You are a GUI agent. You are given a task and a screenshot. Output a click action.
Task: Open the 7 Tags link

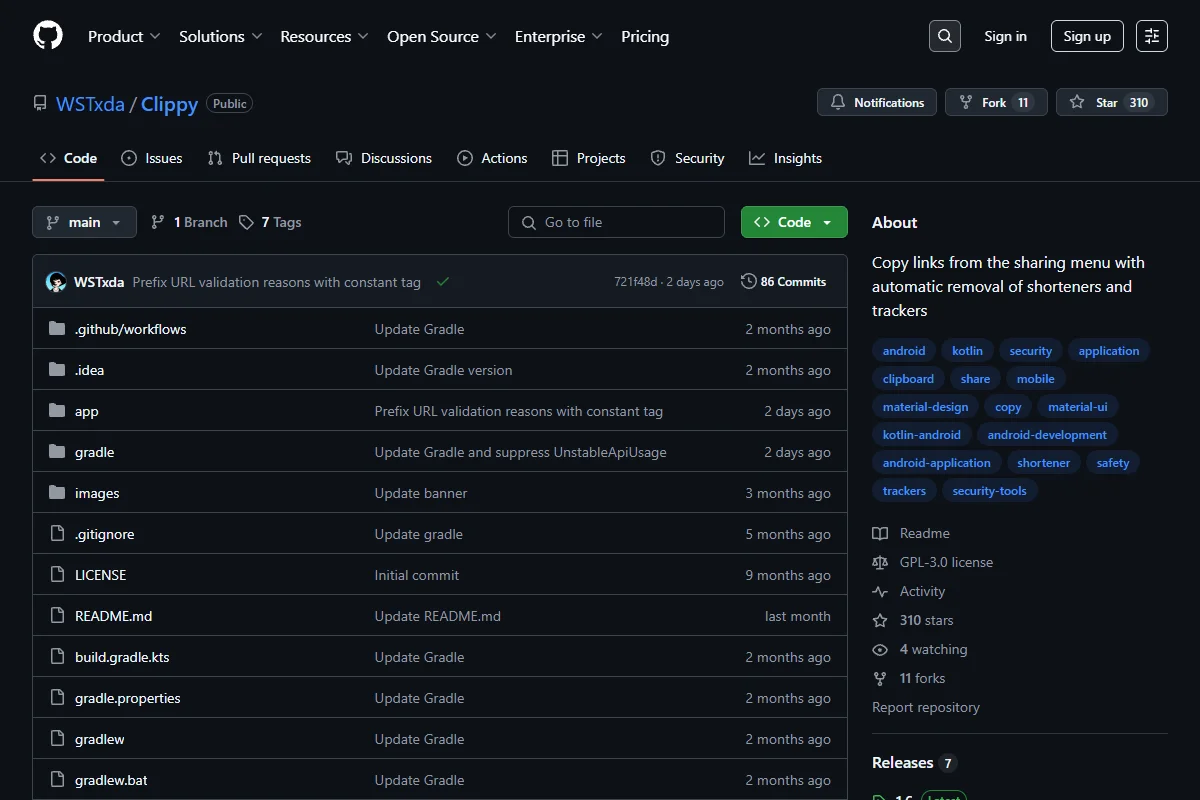click(270, 222)
